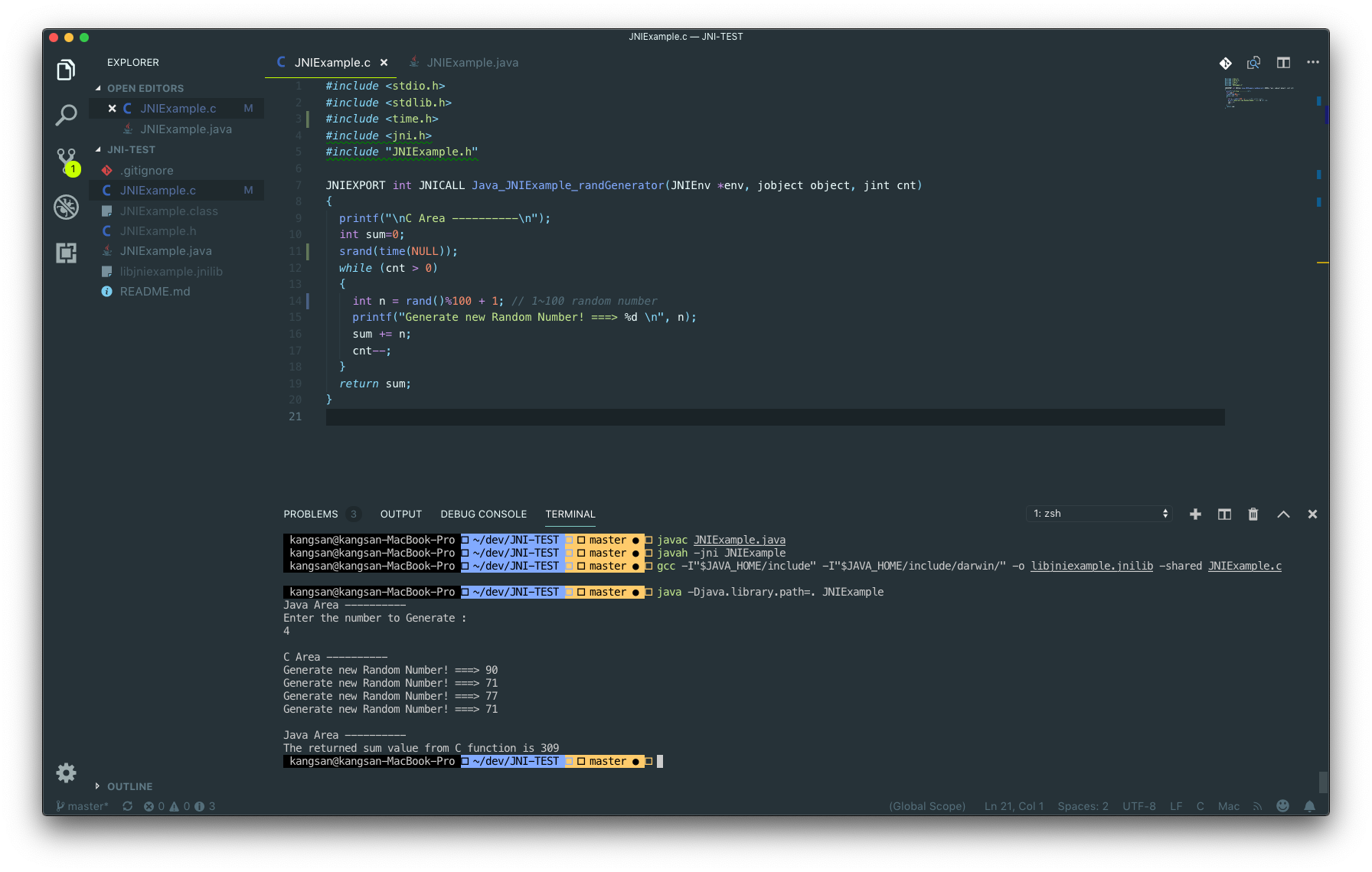The width and height of the screenshot is (1372, 872).
Task: Click the open changes icon in editor toolbar
Action: pyautogui.click(x=1254, y=63)
